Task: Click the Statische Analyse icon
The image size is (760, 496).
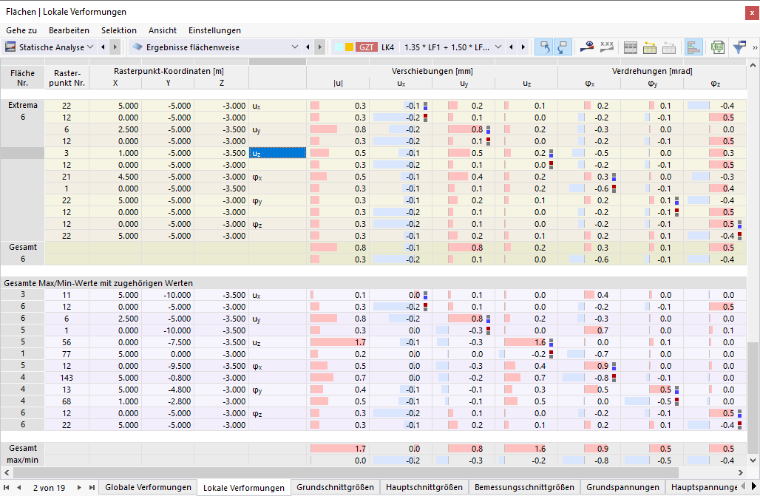Action: [10, 47]
